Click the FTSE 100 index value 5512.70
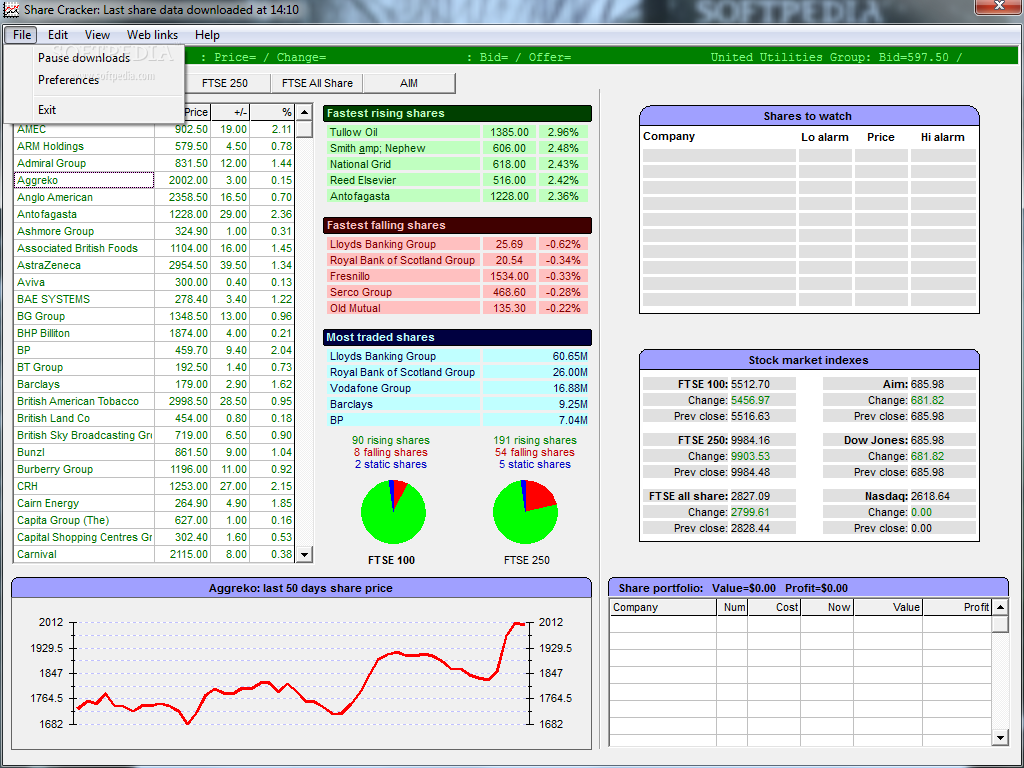Image resolution: width=1024 pixels, height=768 pixels. (750, 384)
